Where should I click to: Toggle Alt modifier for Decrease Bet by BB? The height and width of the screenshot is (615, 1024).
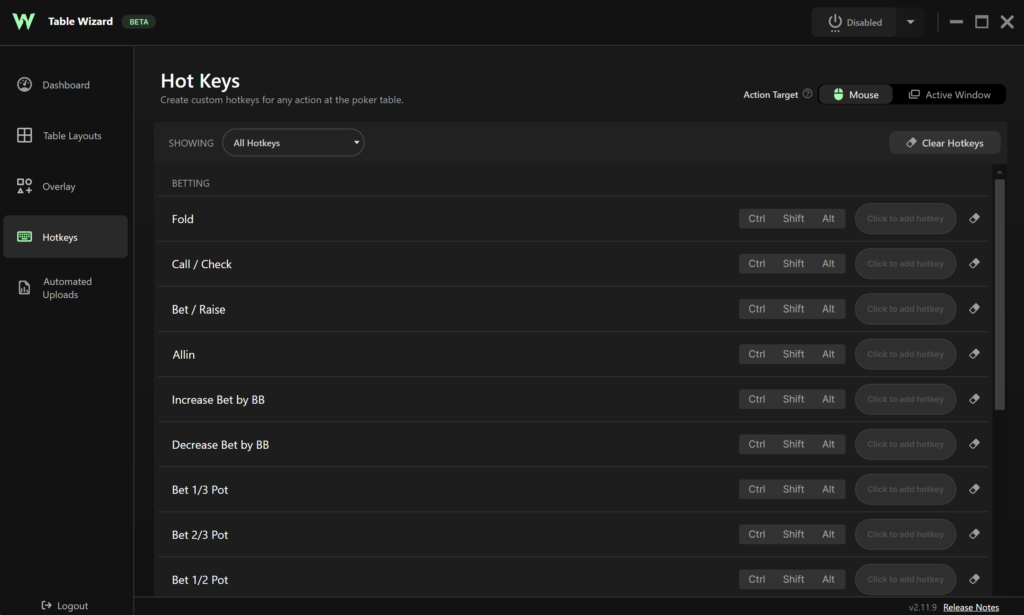pyautogui.click(x=828, y=444)
